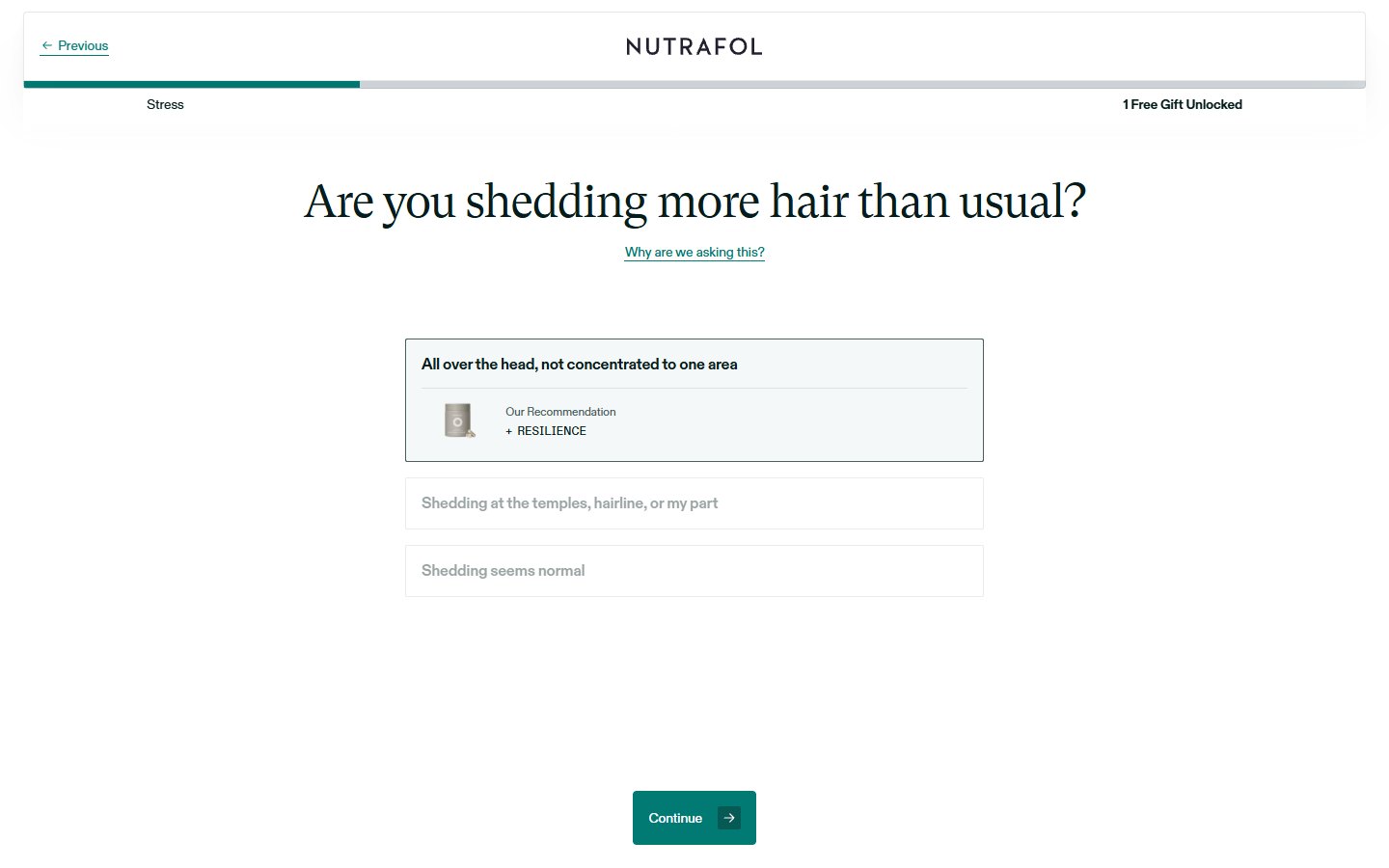Click the '1 Free Gift Unlocked' label
The height and width of the screenshot is (868, 1389).
tap(1183, 104)
